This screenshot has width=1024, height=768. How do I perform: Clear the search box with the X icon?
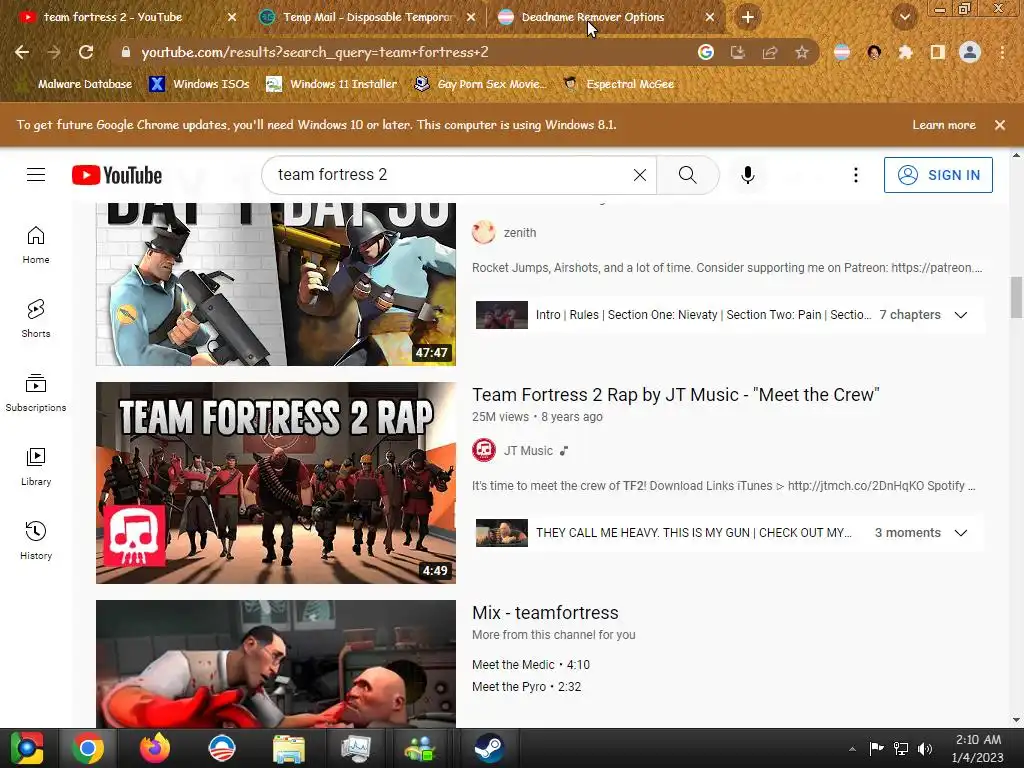(x=640, y=175)
